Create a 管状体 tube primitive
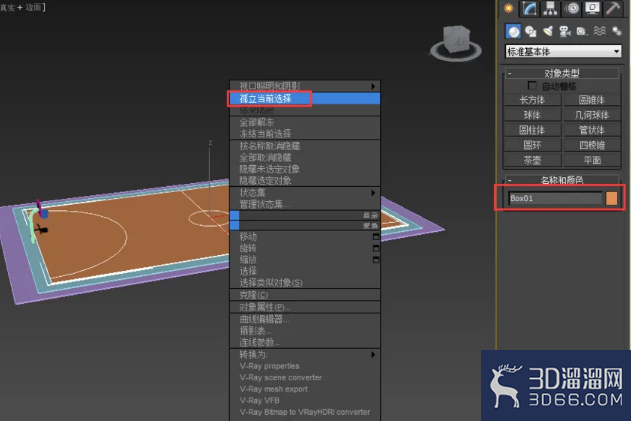Screen dimensions: 631x421 point(592,130)
